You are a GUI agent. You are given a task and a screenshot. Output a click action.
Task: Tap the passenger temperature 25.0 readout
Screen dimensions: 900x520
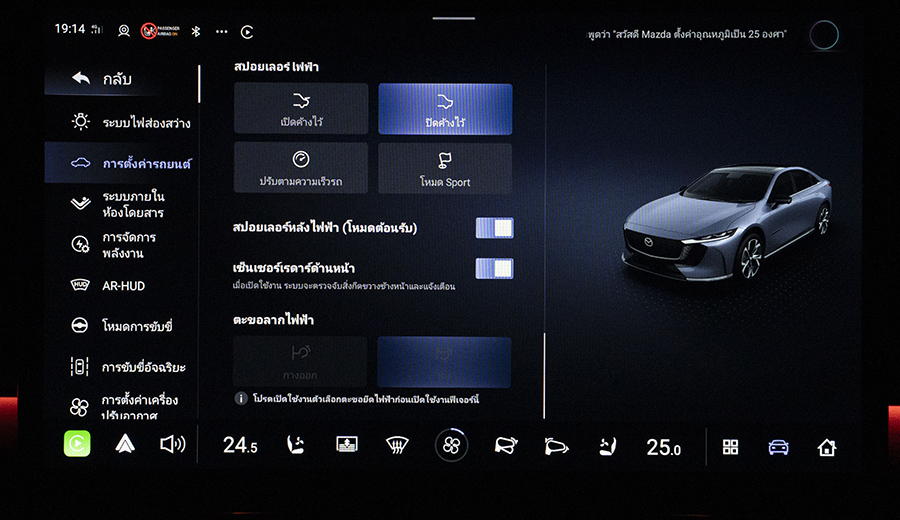[664, 447]
